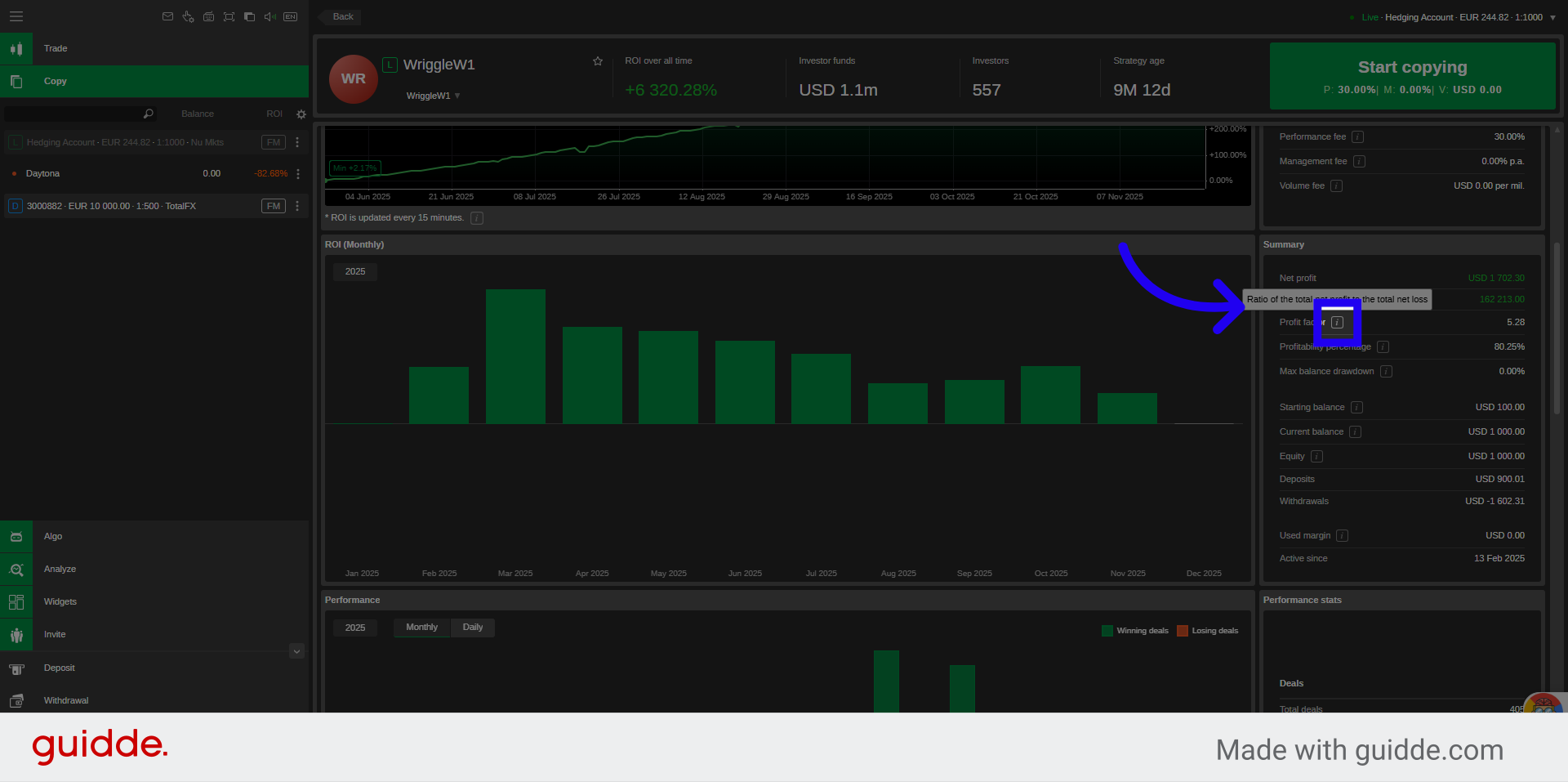The width and height of the screenshot is (1568, 782).
Task: Open copy list settings gear
Action: 301,114
